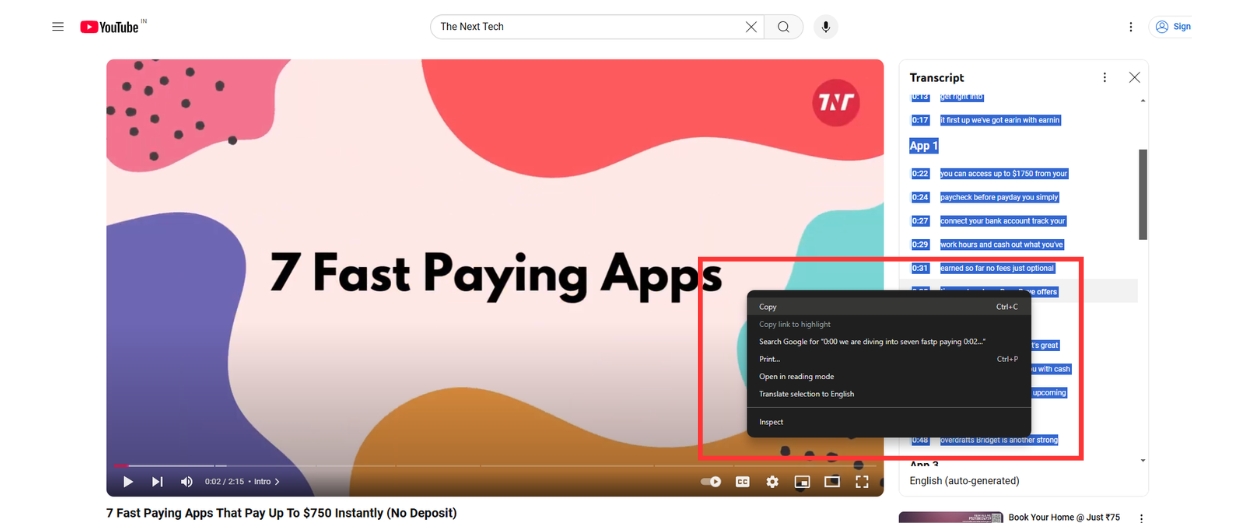Image resolution: width=1245 pixels, height=530 pixels.
Task: Click the transcript scrollbar thumb
Action: point(1143,195)
